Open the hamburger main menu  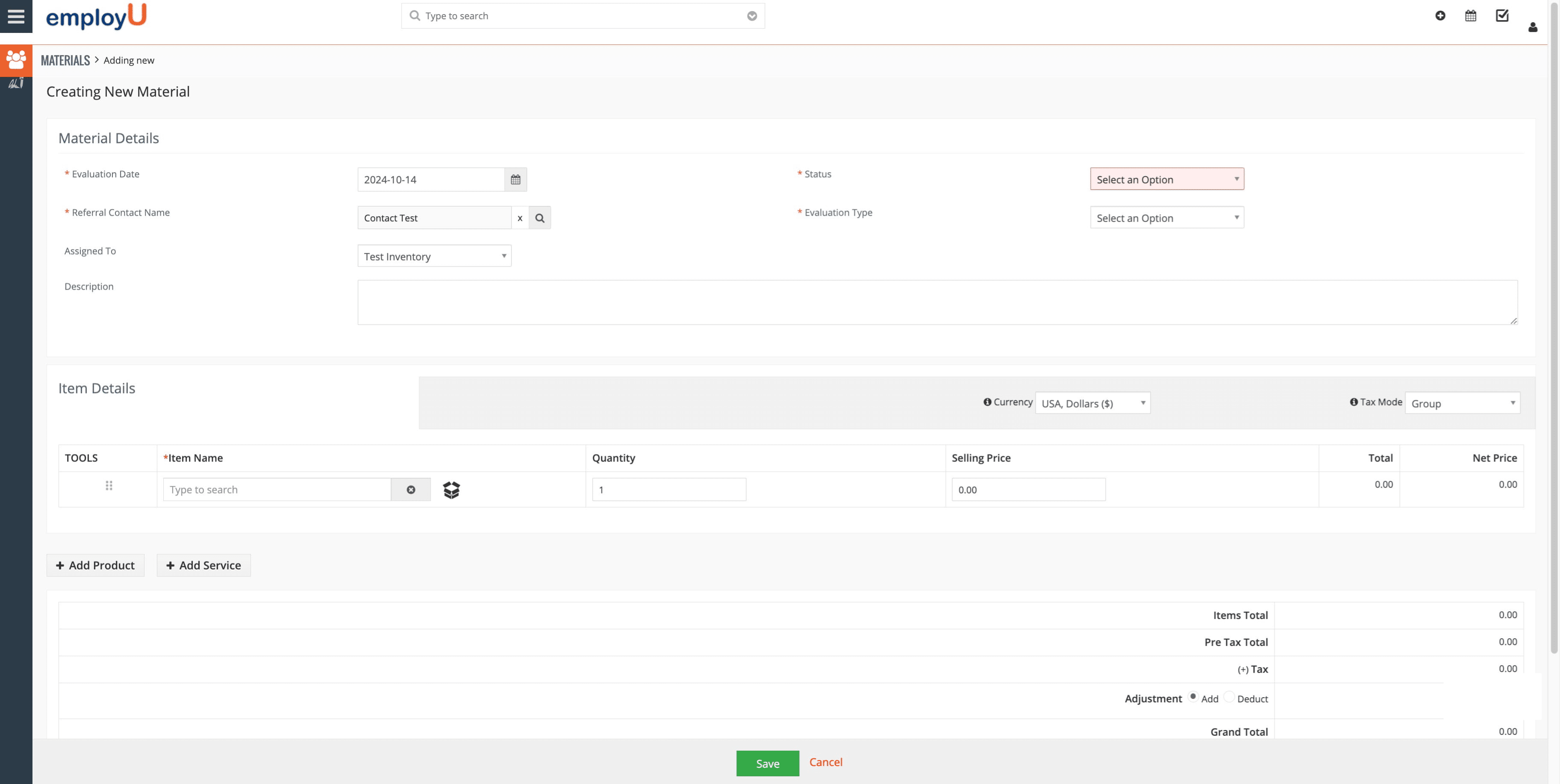16,16
